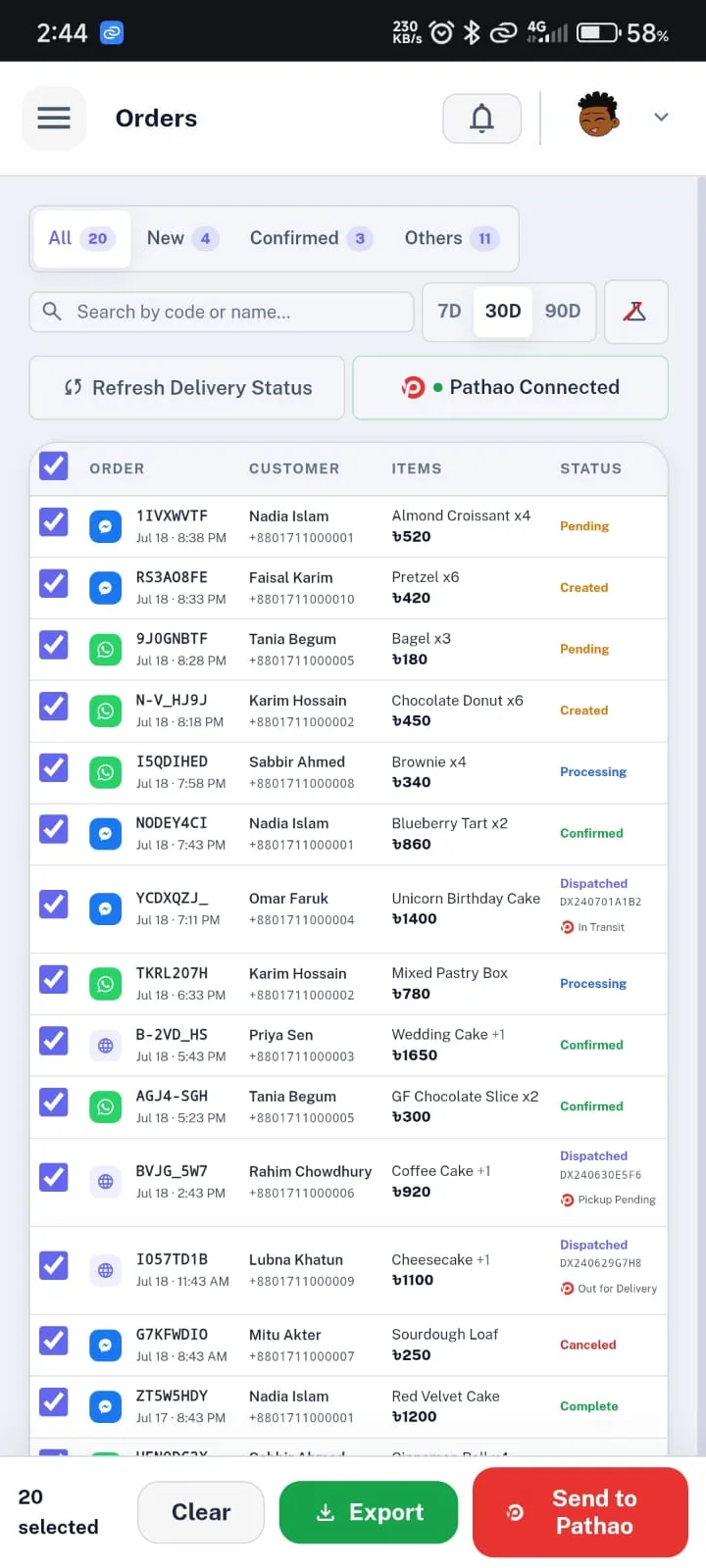
Task: Click web globe icon for order BVJG_5W7
Action: pos(105,1182)
